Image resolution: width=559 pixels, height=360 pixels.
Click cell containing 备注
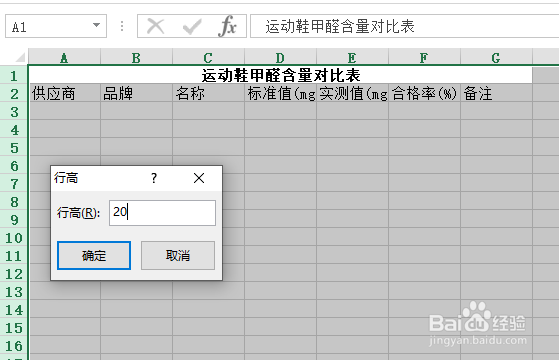[497, 93]
